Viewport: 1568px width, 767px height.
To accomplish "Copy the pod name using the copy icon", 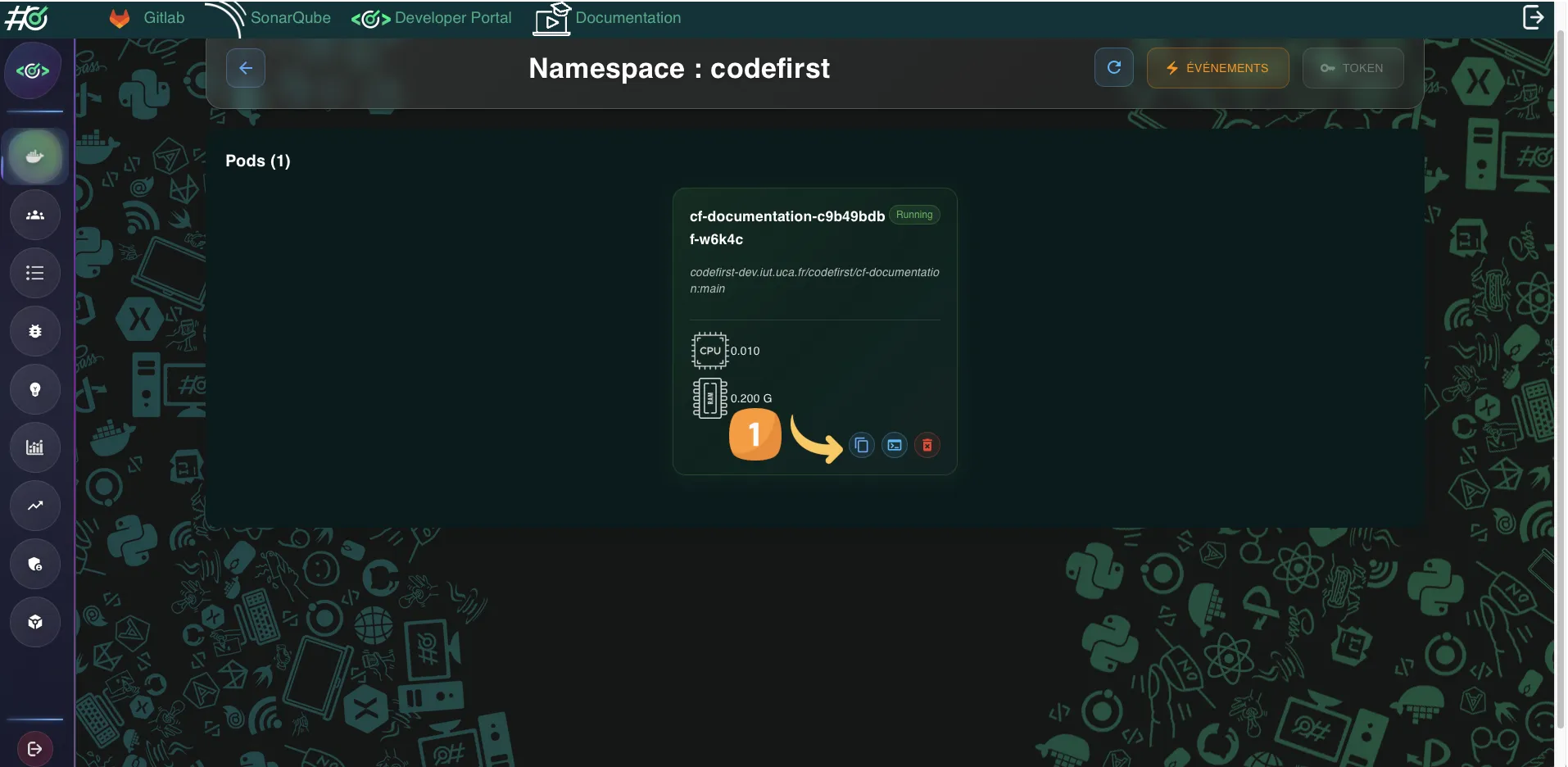I will pos(862,445).
